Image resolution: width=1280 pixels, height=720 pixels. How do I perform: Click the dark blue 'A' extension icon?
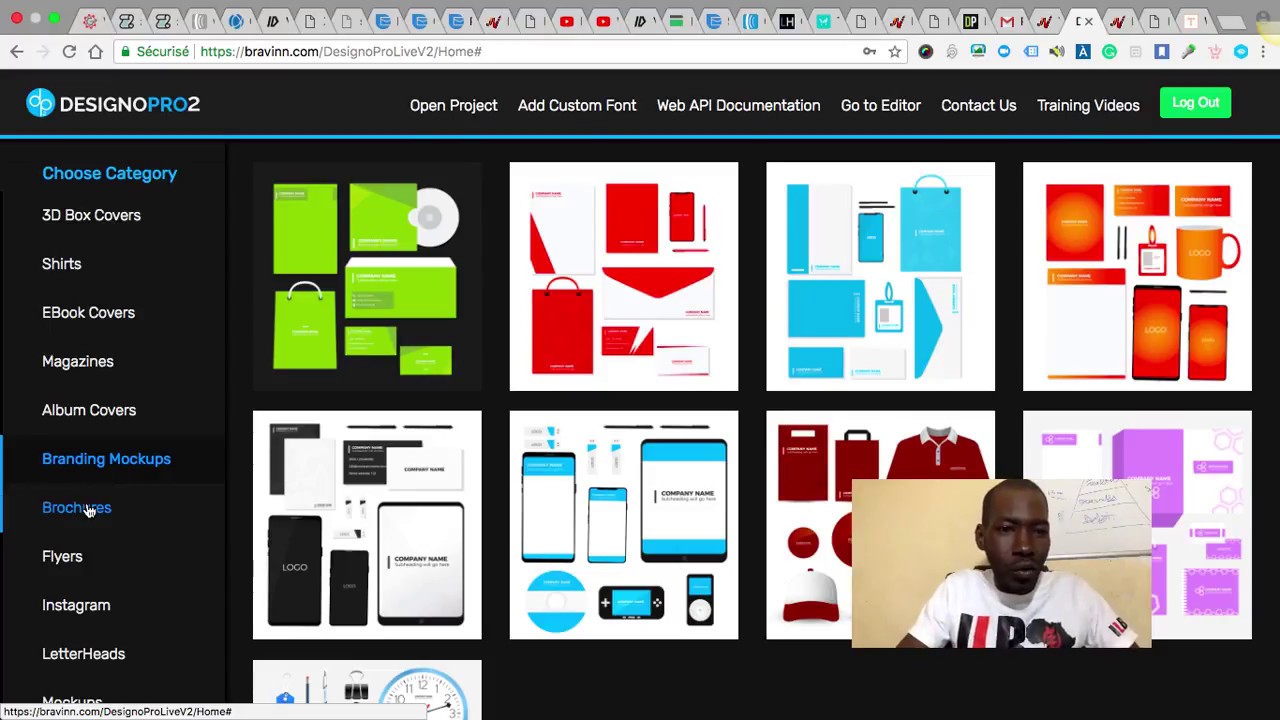point(1083,51)
